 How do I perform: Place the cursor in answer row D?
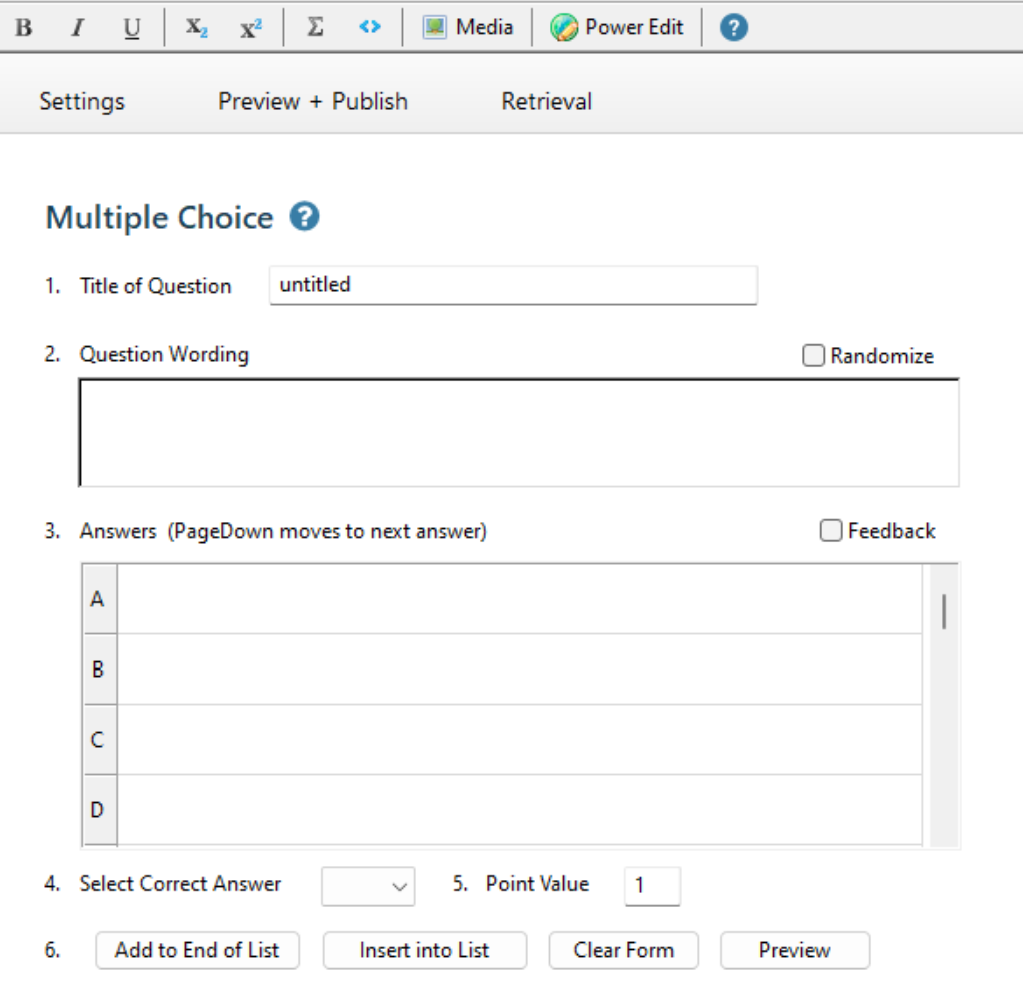520,810
